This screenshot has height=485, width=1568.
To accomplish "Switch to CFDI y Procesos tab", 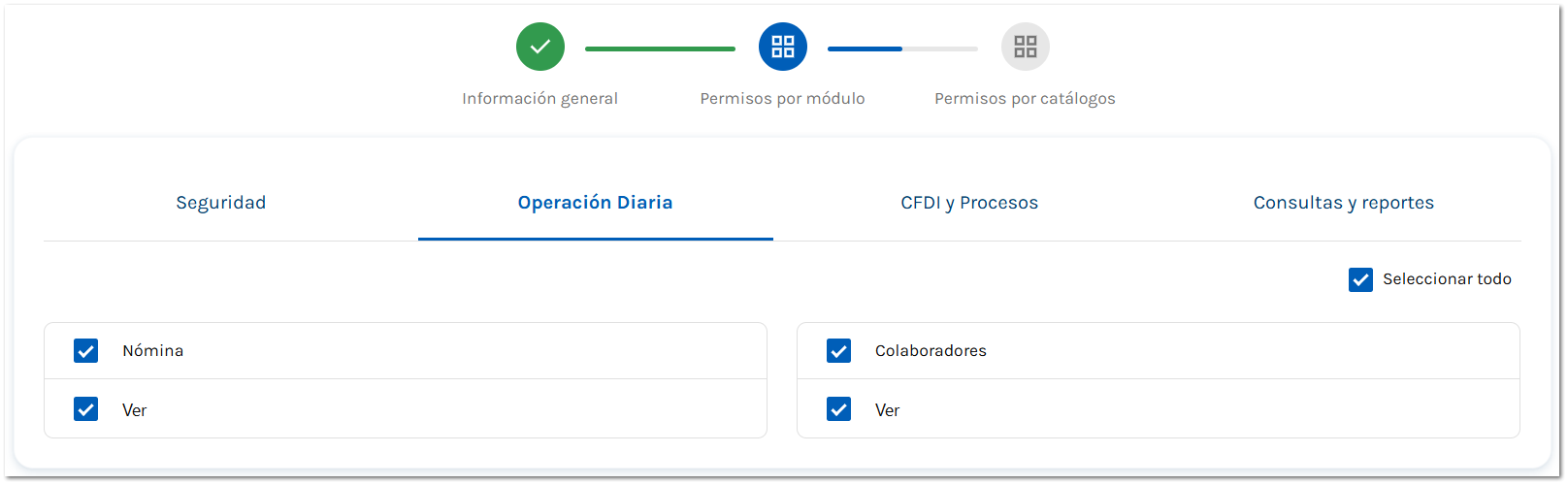I will coord(969,203).
